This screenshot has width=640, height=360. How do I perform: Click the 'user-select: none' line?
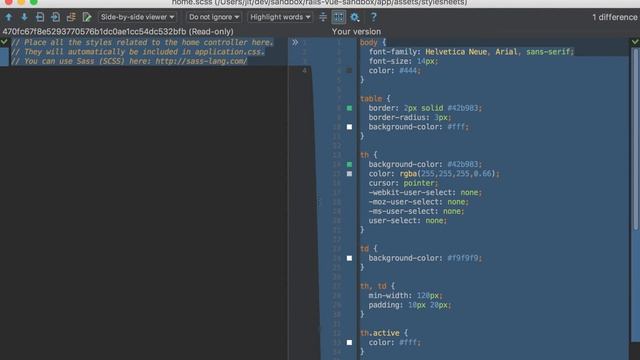(407, 221)
